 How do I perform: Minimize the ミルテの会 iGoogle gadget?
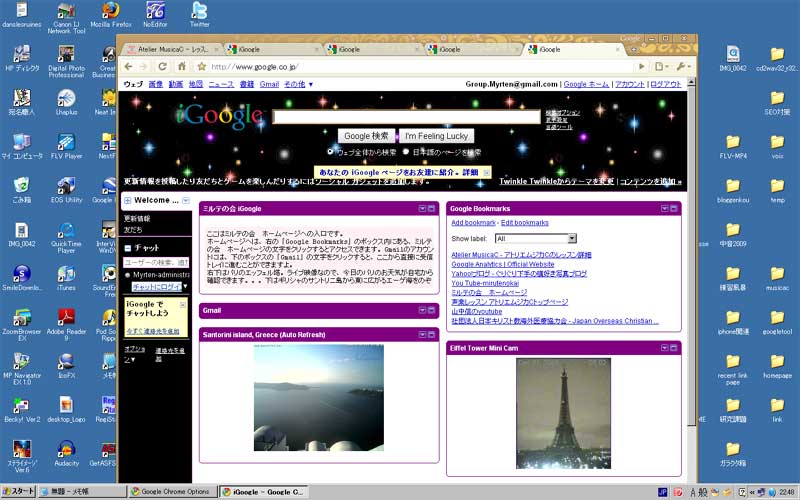[432, 209]
